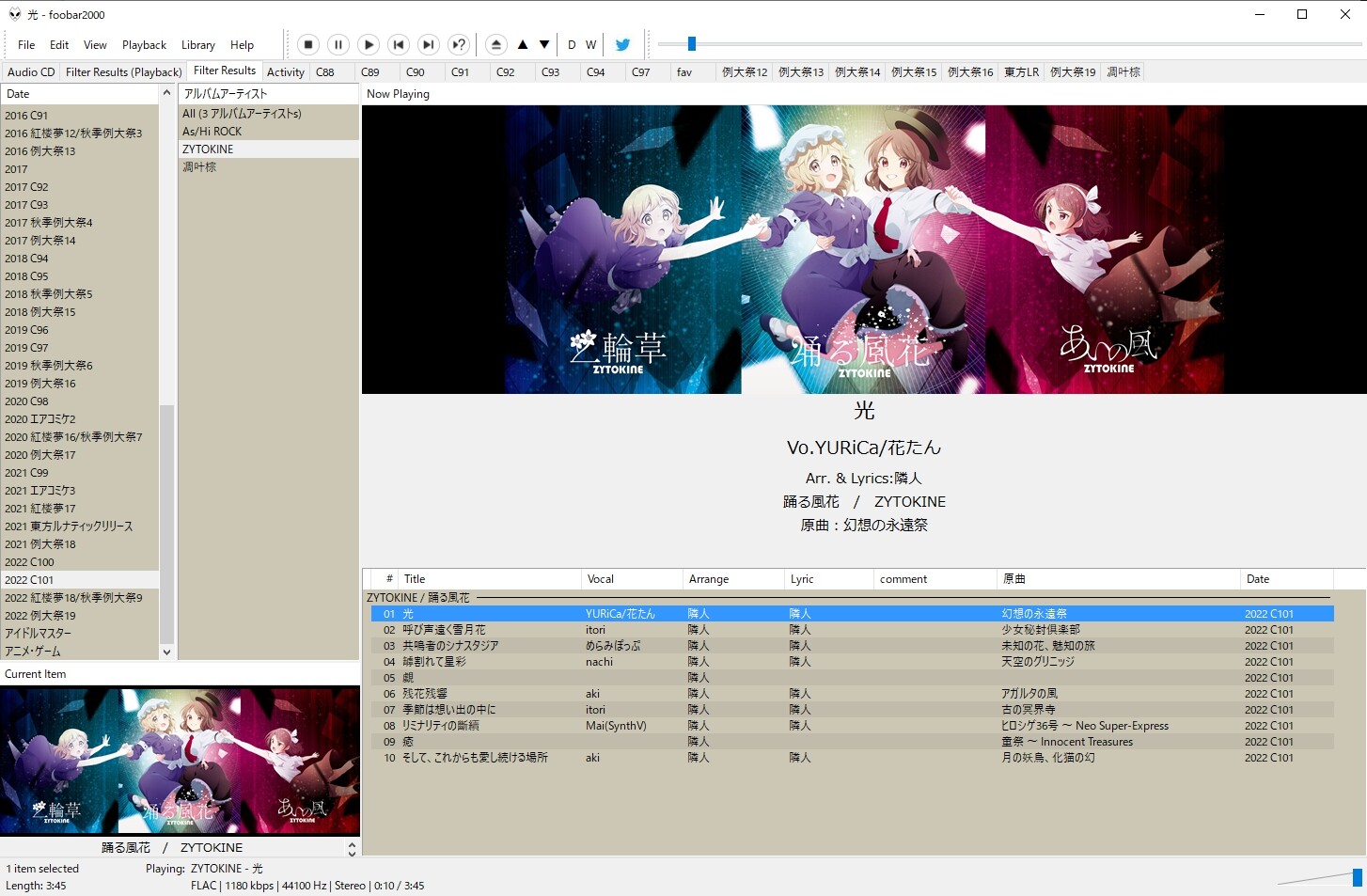Click the up triangle toolbar button
This screenshot has width=1367, height=896.
(x=523, y=44)
